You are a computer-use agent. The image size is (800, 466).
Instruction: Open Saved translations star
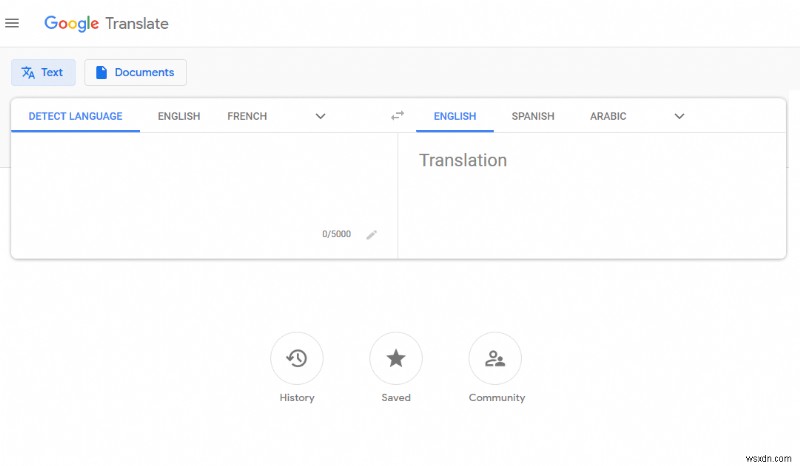(396, 358)
